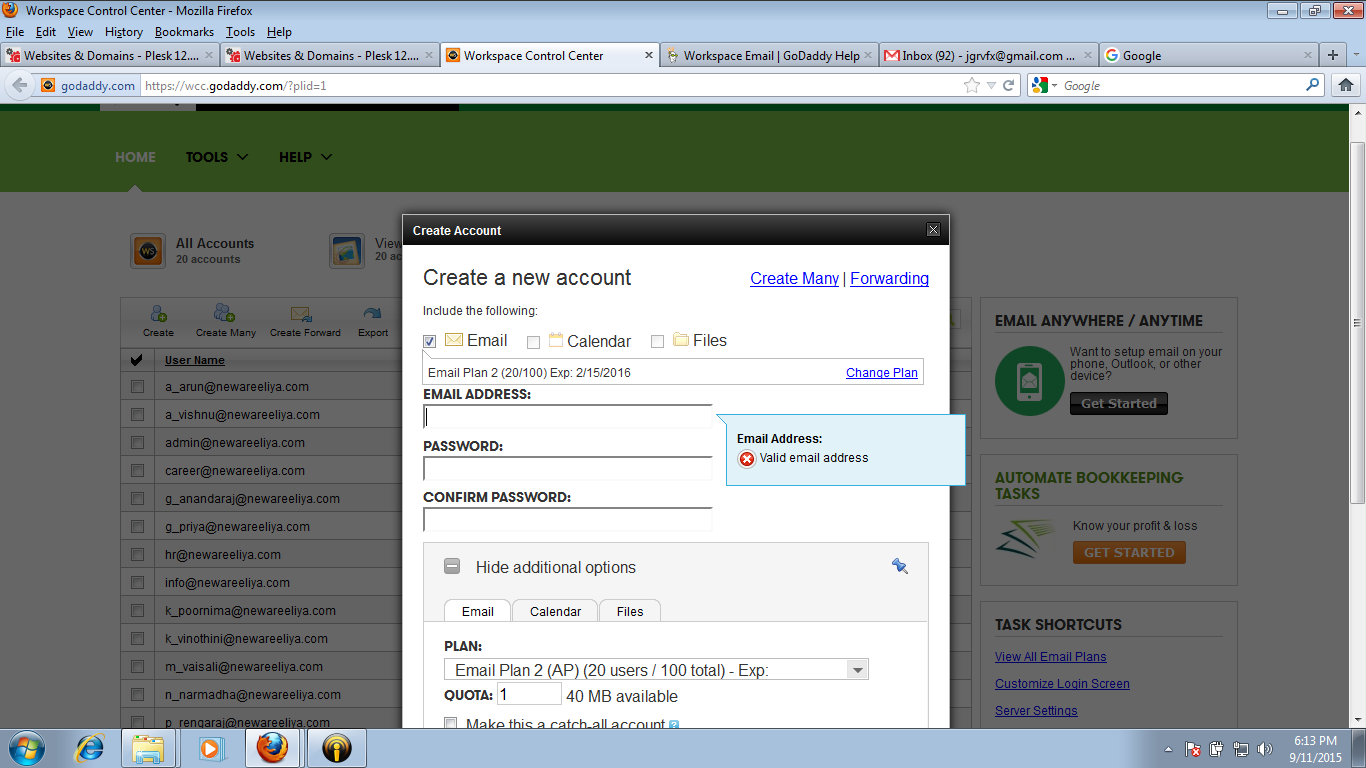The image size is (1366, 768).
Task: Open the Firefox home page icon
Action: (1347, 86)
